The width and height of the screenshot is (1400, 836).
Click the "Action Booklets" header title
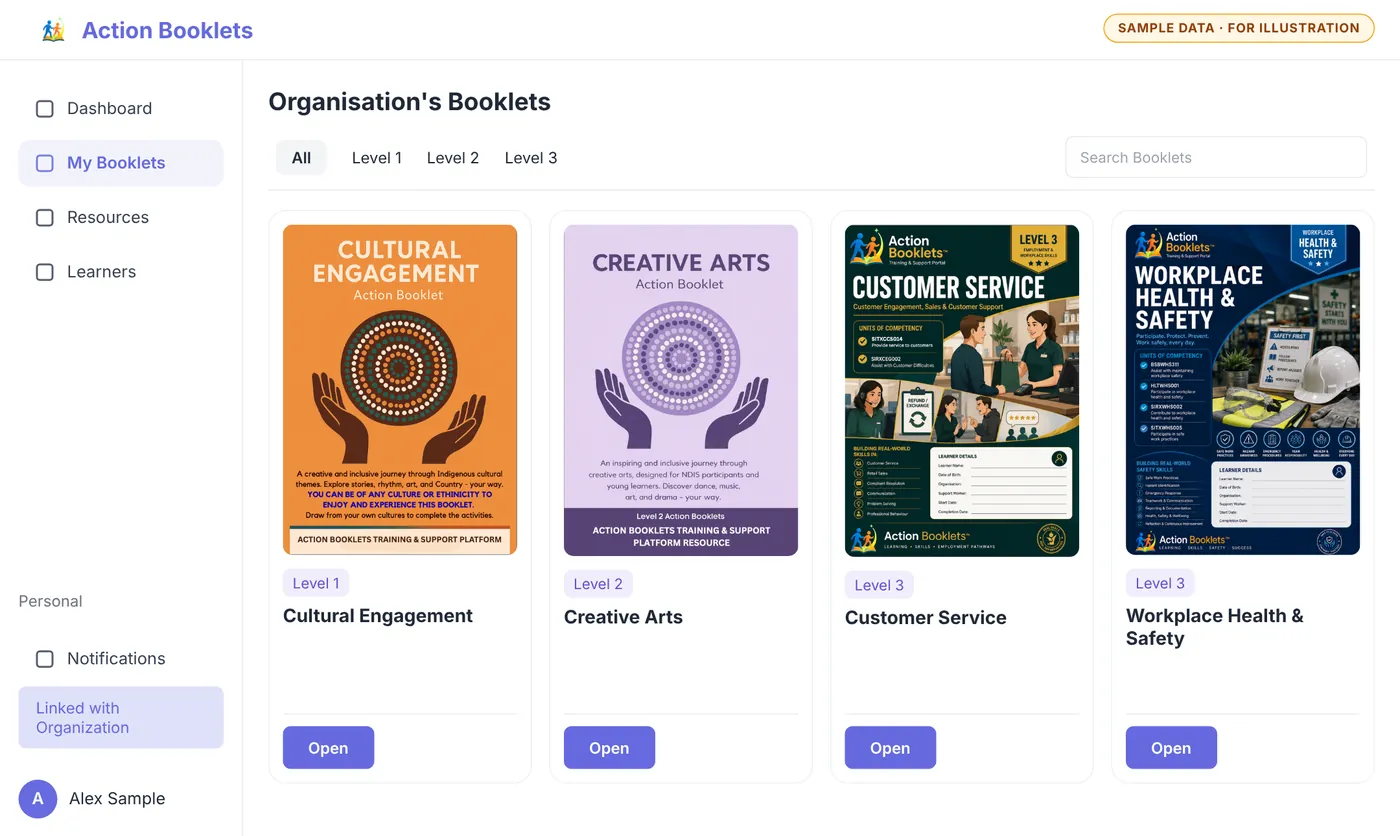point(167,31)
